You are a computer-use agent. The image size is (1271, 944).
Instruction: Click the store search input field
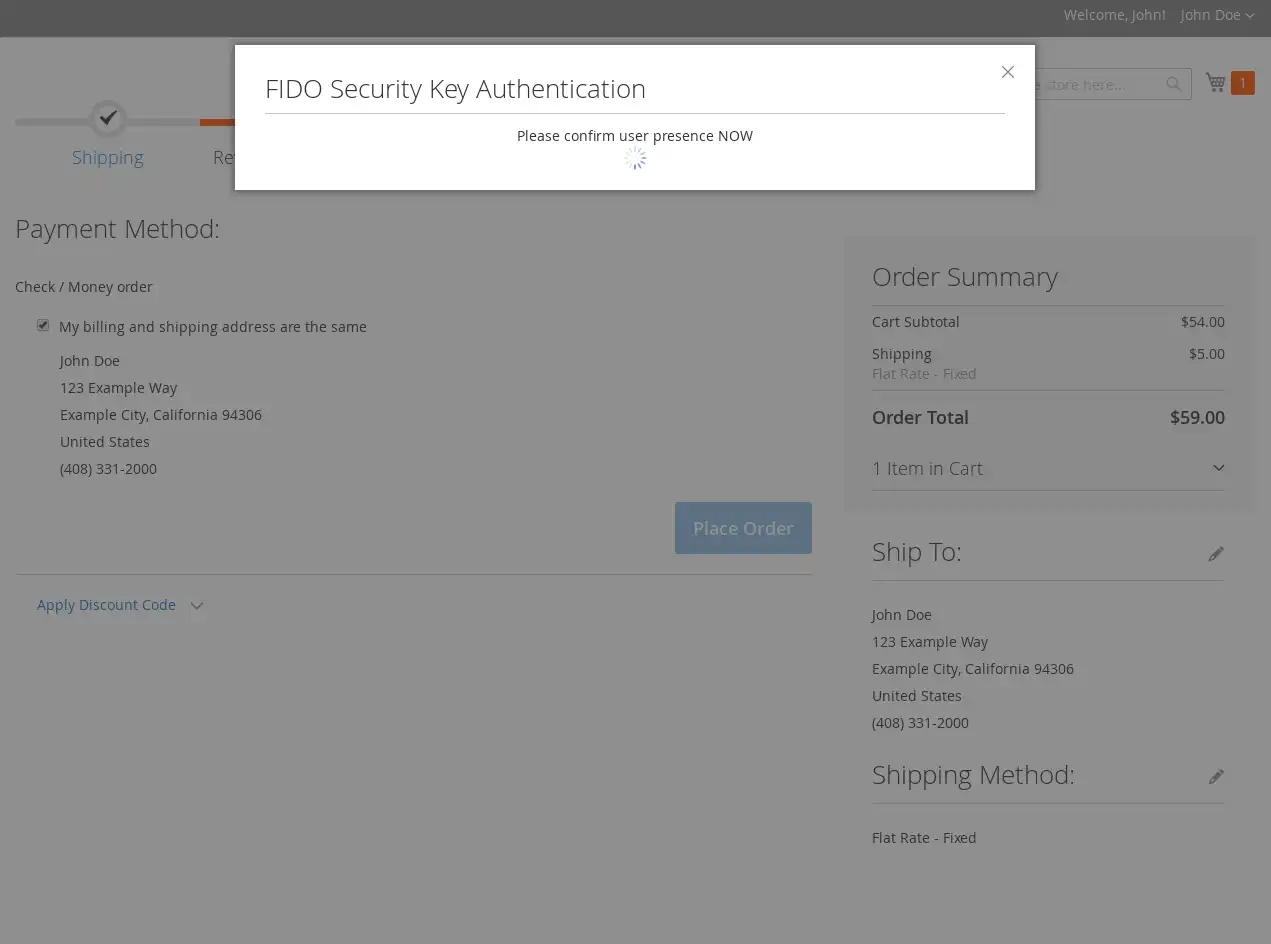(x=1100, y=84)
